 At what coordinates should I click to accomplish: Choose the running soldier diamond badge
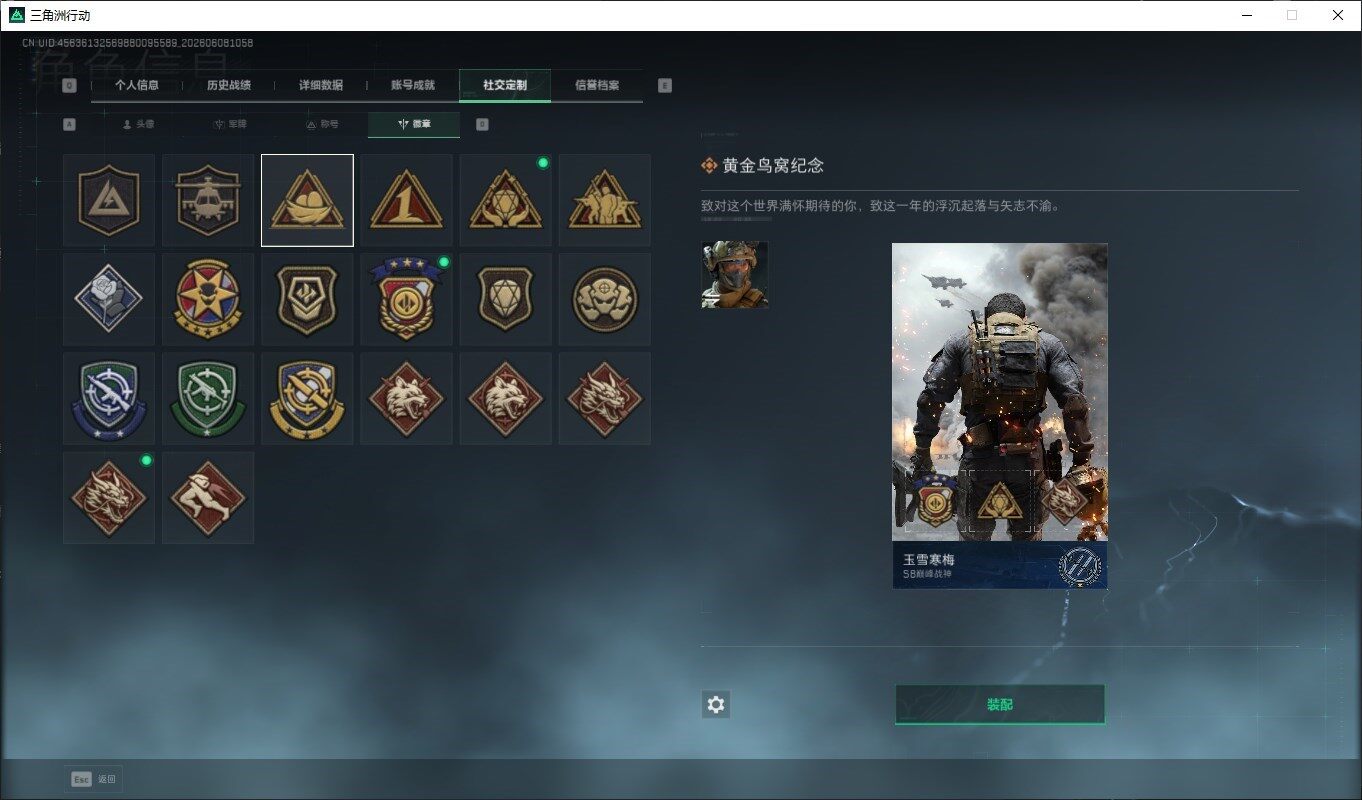pos(208,497)
